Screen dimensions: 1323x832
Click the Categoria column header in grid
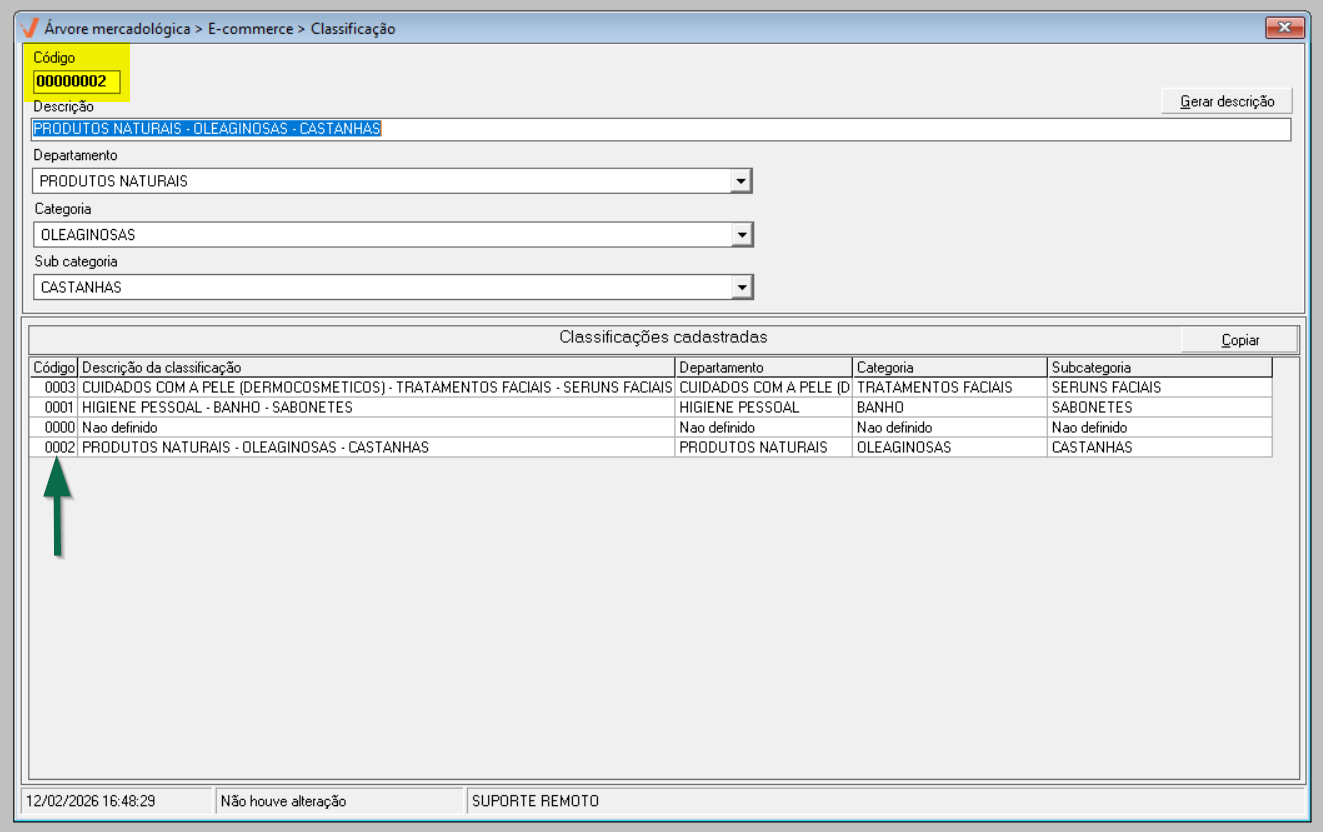tap(949, 368)
